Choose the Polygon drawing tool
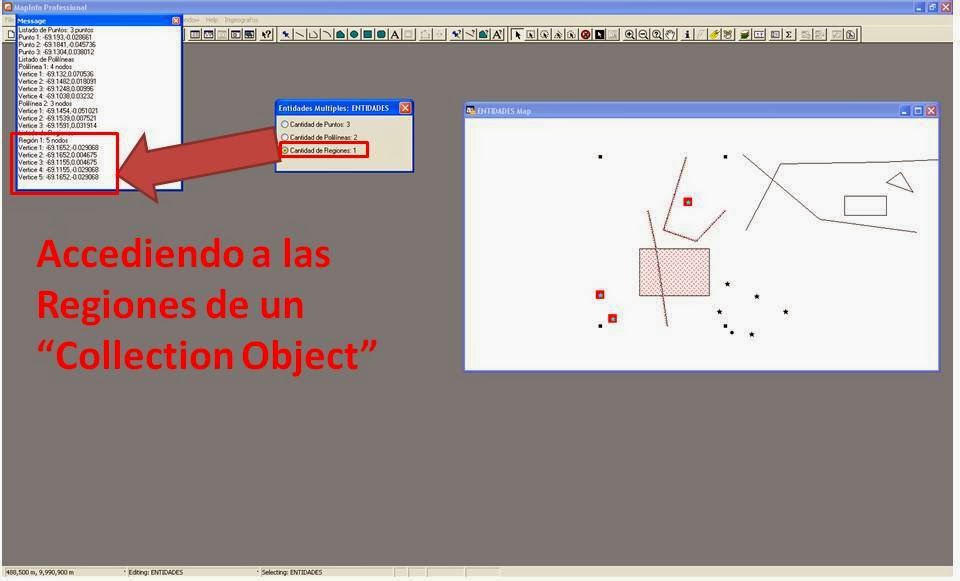Screen dimensions: 960x581 (338, 35)
